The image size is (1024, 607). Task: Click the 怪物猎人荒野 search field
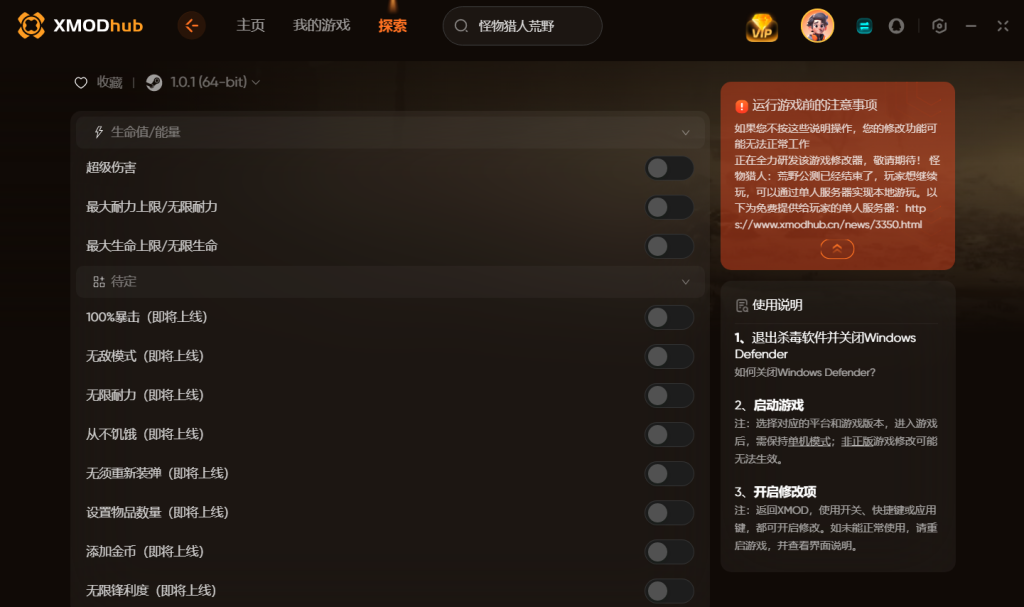coord(522,26)
